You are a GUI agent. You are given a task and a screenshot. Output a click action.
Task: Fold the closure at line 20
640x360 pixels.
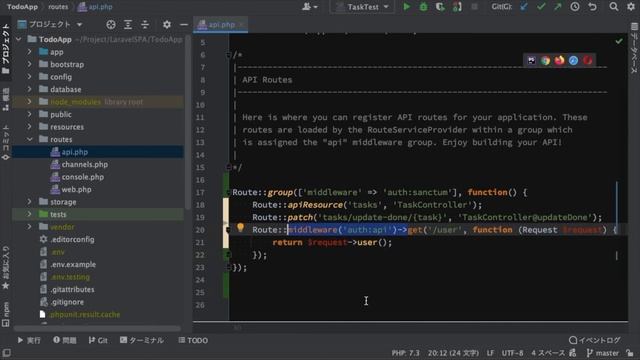(x=229, y=230)
